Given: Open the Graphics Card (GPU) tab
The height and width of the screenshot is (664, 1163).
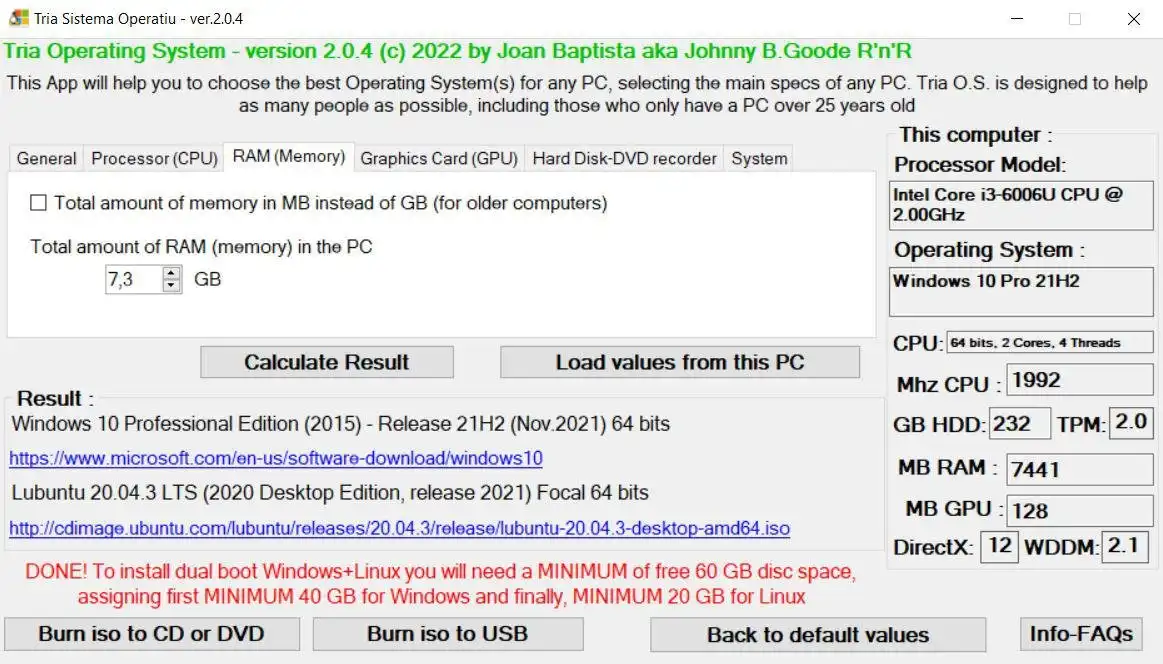Looking at the screenshot, I should pos(439,159).
